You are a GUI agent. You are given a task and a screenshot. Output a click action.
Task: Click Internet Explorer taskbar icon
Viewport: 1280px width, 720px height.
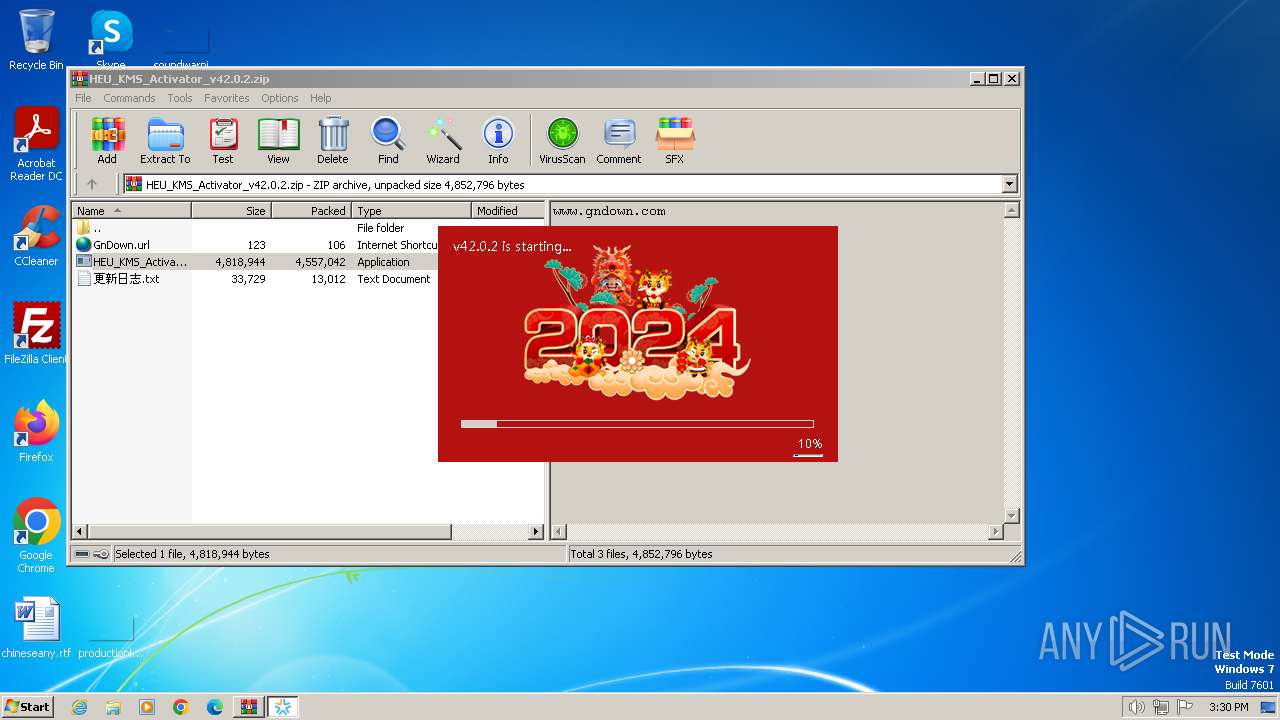[x=79, y=707]
